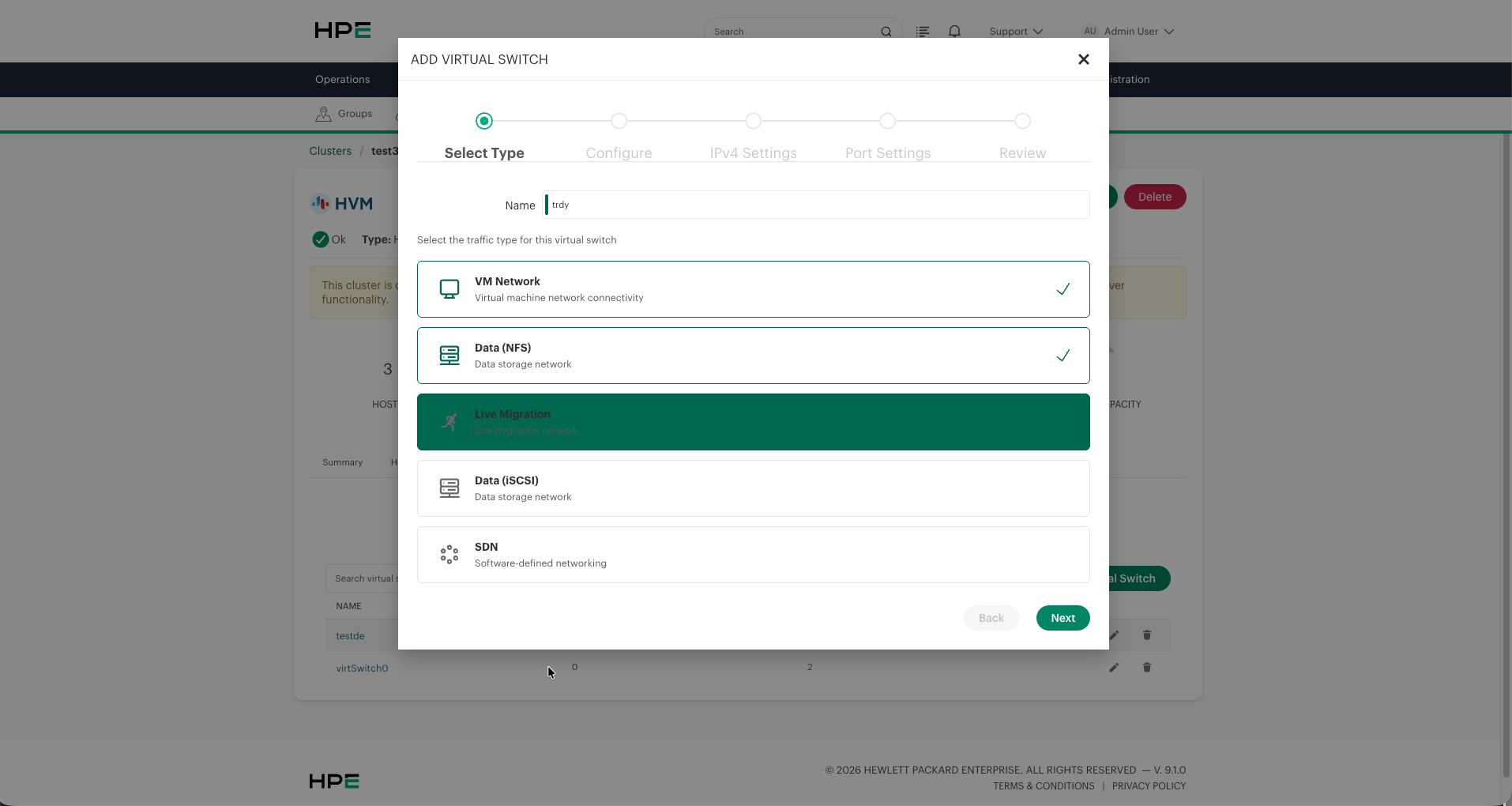Image resolution: width=1512 pixels, height=806 pixels.
Task: Open the Privacy Policy link
Action: 1149,786
